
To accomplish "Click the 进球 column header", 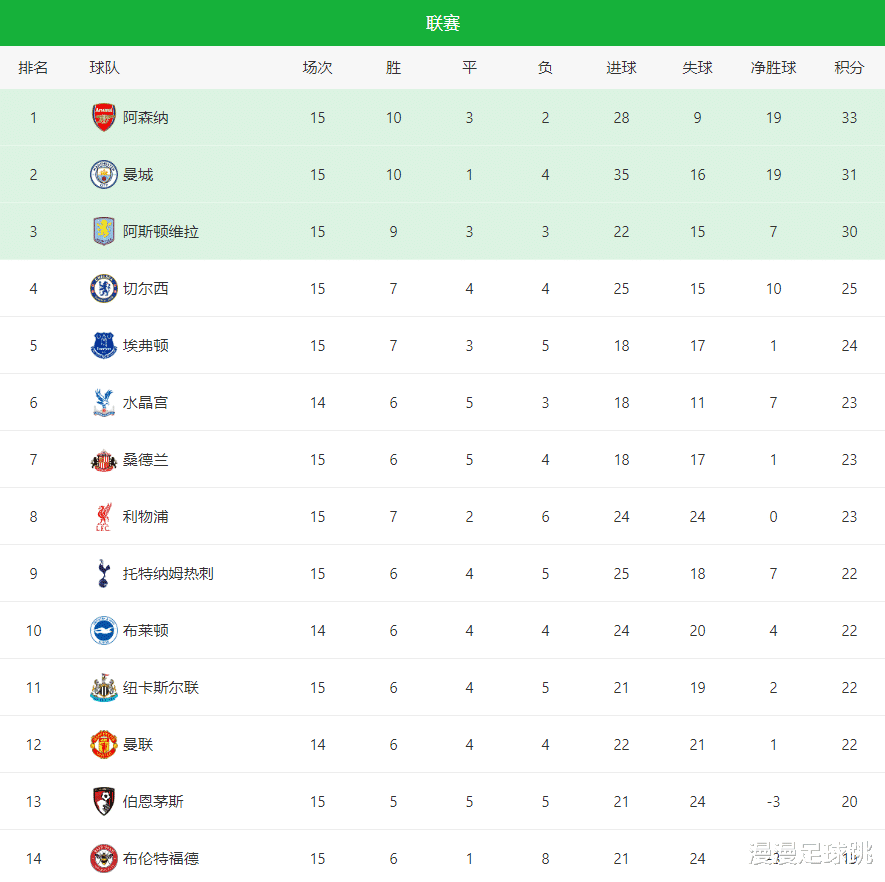I will [621, 68].
